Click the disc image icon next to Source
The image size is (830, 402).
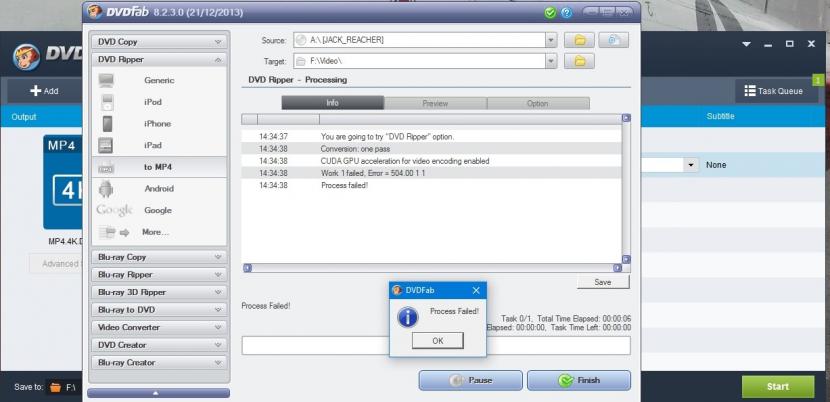[614, 40]
